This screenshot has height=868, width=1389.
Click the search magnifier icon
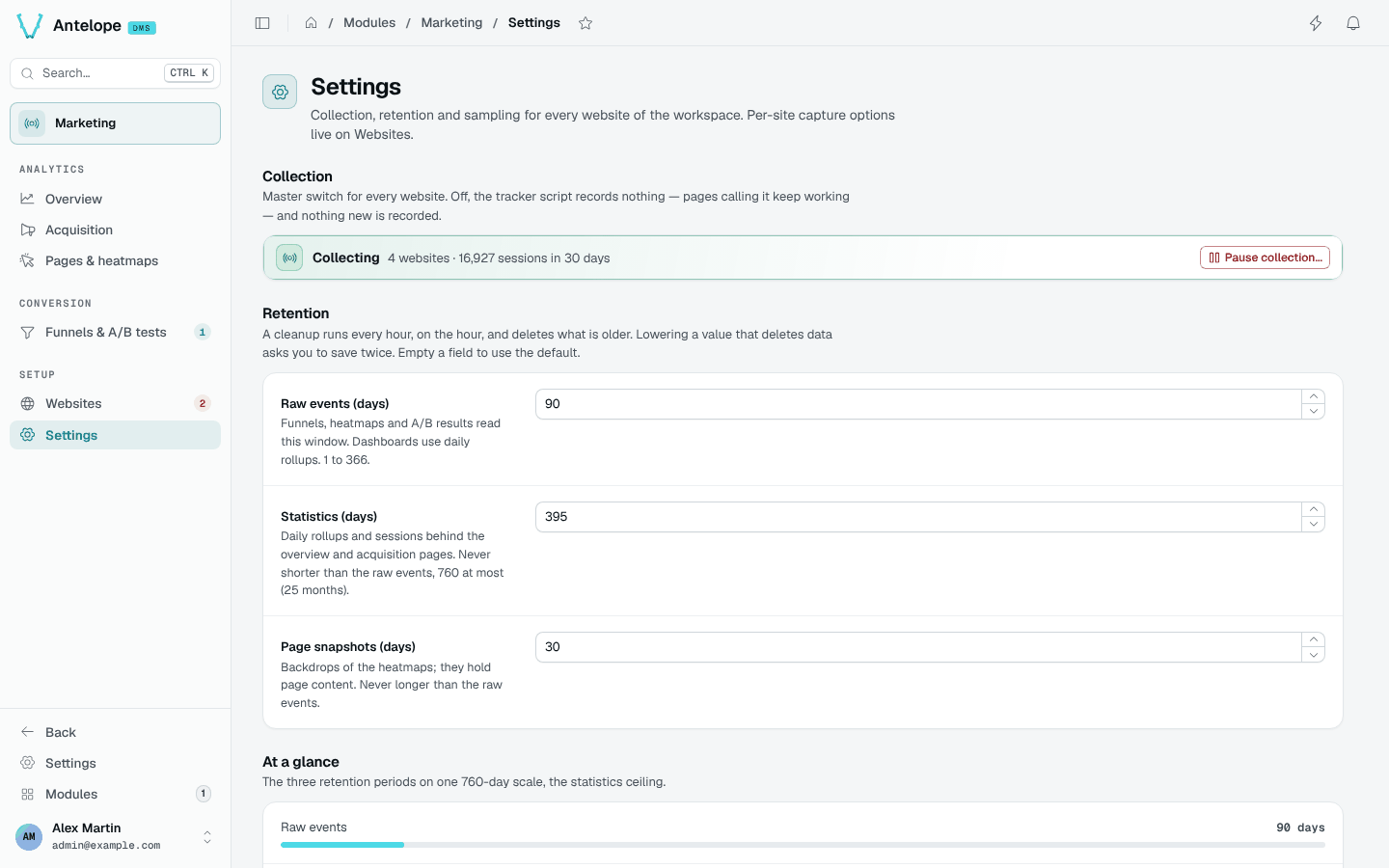(27, 73)
